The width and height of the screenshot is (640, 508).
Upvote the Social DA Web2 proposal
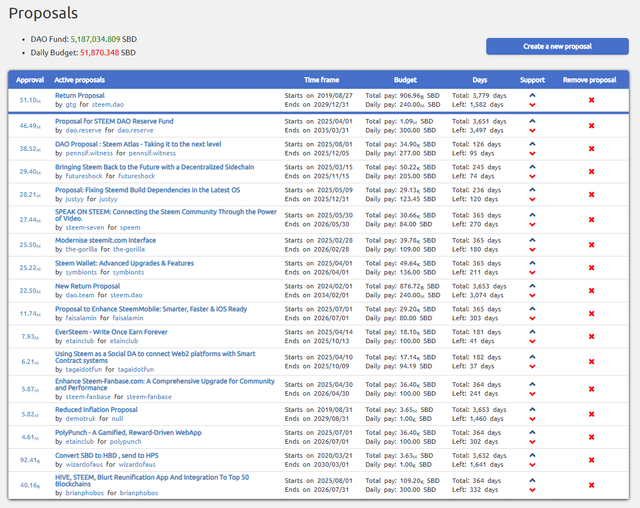pyautogui.click(x=532, y=357)
